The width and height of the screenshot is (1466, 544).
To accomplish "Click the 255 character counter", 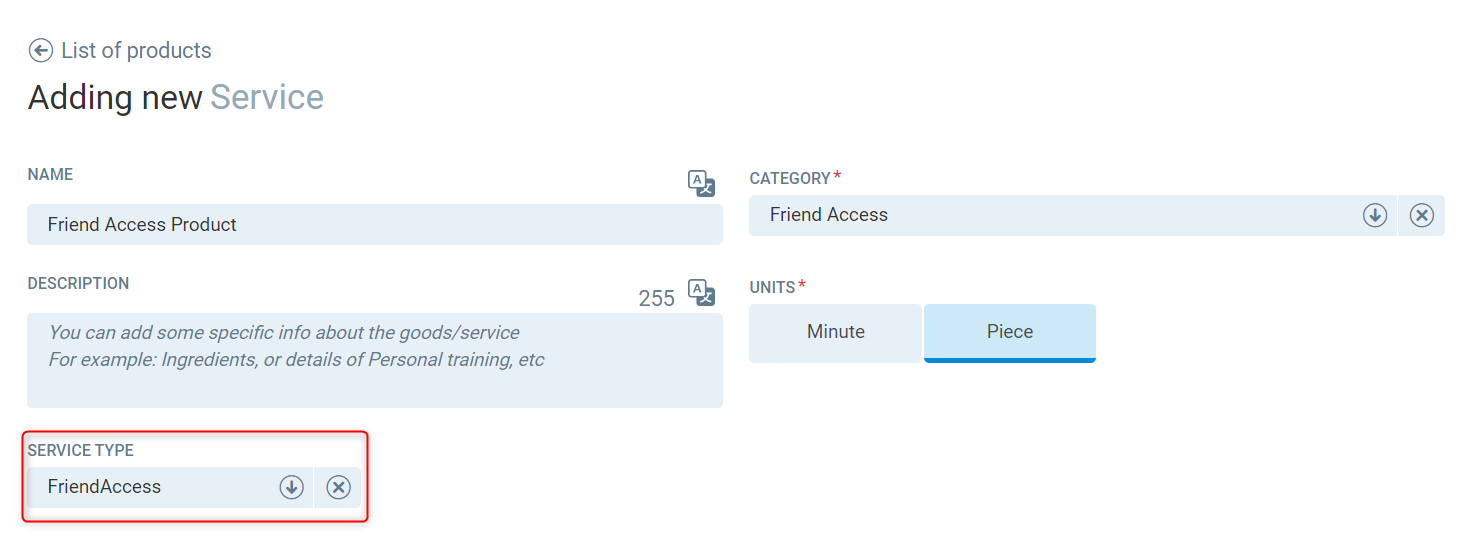I will click(656, 298).
